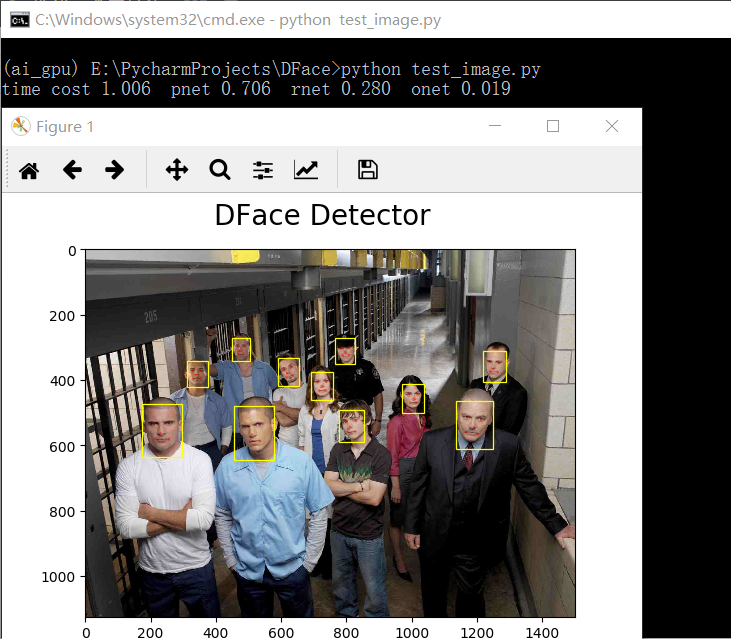
Task: Reset view with the Home toolbar icon
Action: (x=29, y=170)
